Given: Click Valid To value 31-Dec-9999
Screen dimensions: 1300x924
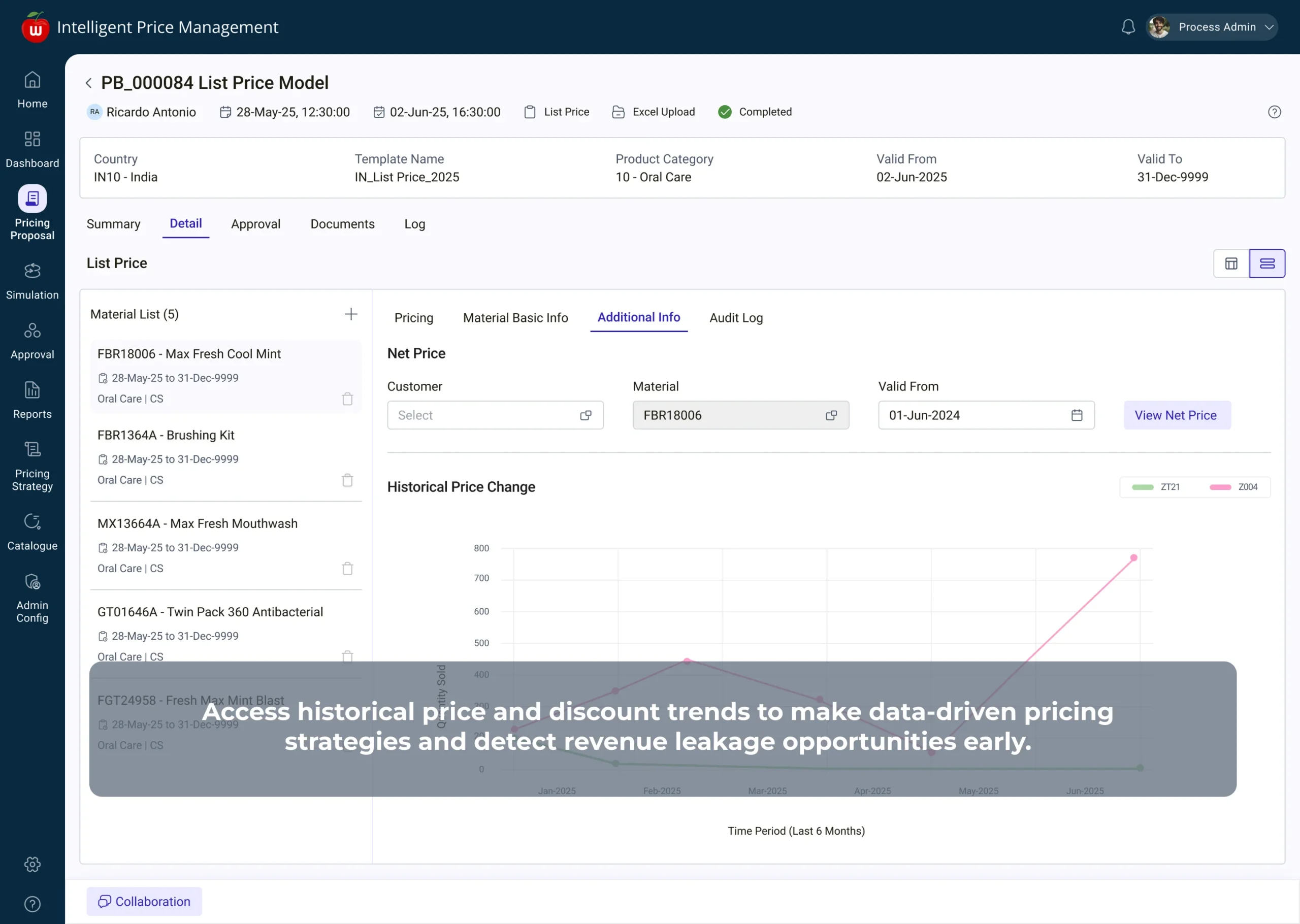Looking at the screenshot, I should (x=1172, y=177).
